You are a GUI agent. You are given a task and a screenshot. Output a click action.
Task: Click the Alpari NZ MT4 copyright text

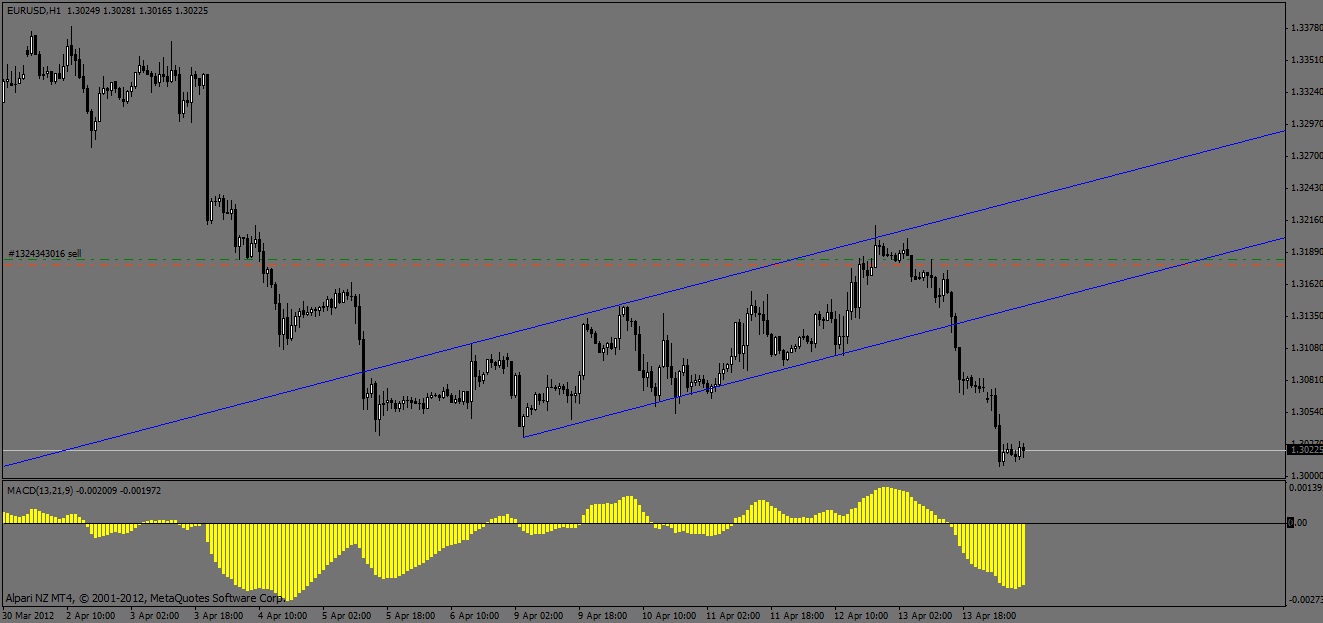pos(145,596)
